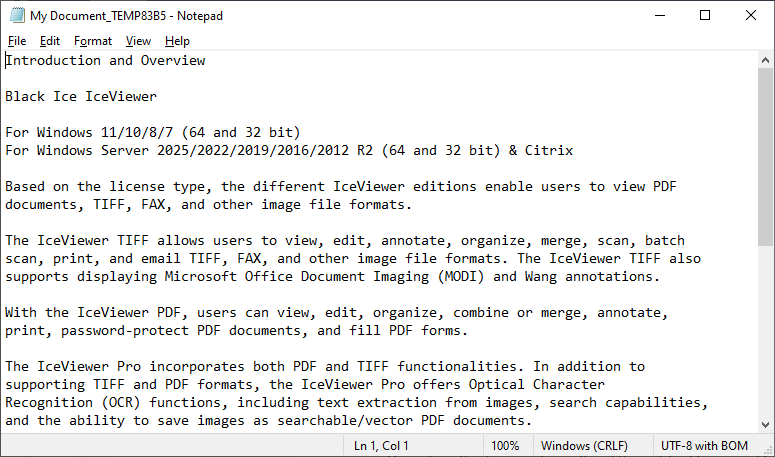
Task: Click the scroll down arrow
Action: pos(765,425)
